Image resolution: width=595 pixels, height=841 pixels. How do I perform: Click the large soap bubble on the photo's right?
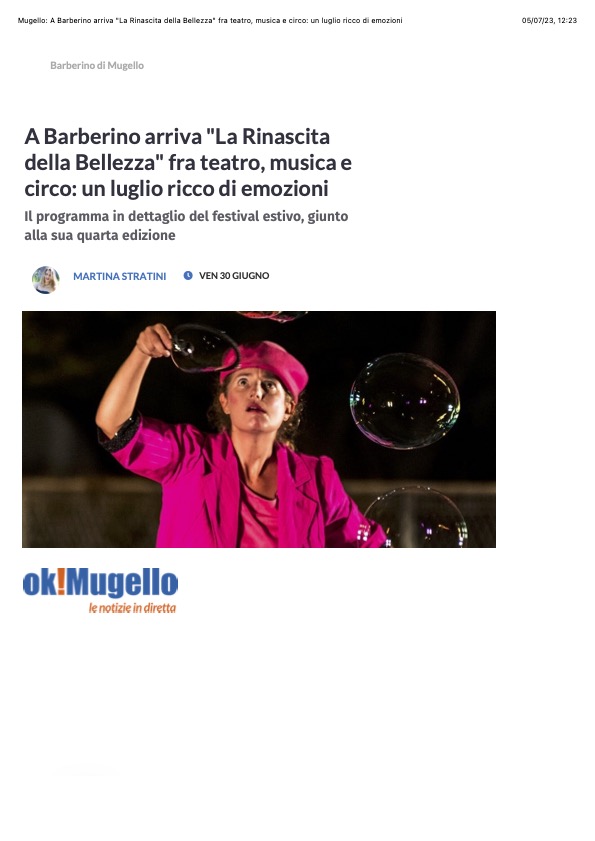(x=405, y=401)
